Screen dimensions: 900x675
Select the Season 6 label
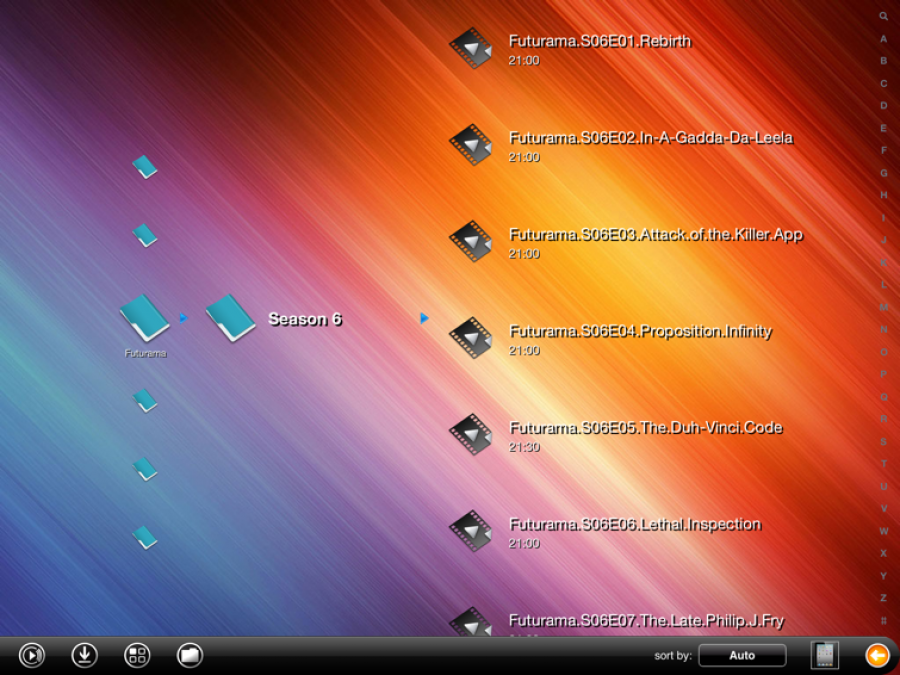click(x=305, y=319)
